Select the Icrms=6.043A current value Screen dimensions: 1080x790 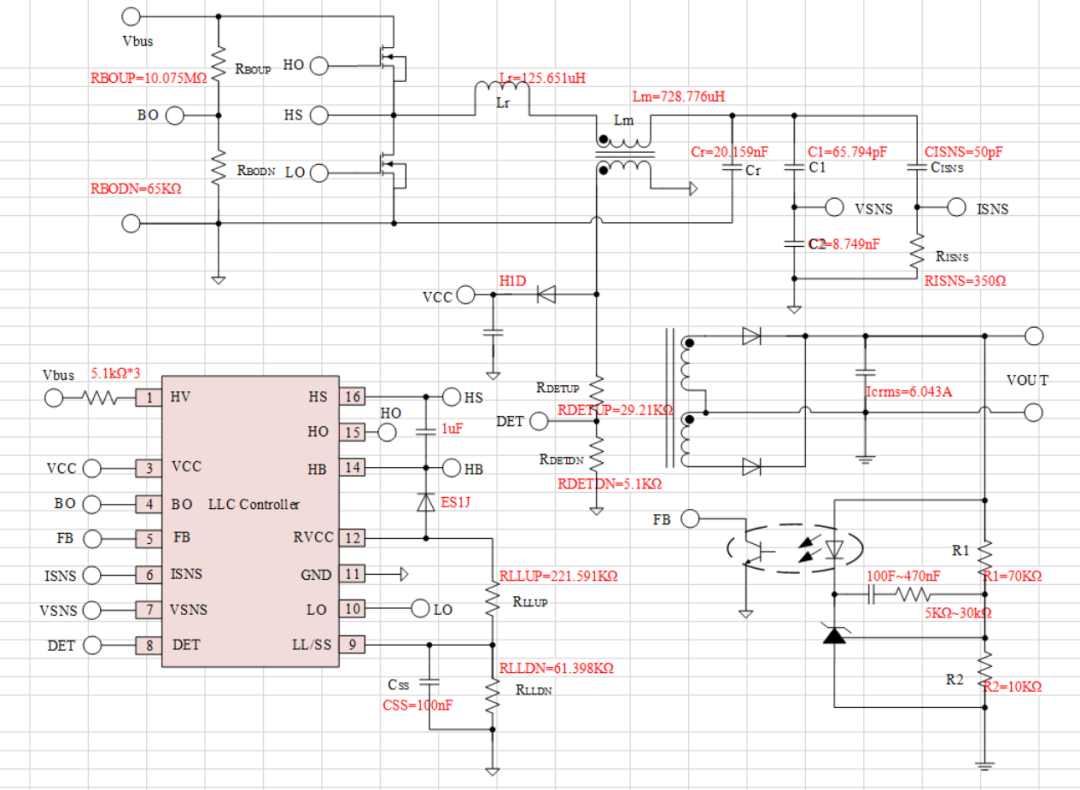pos(908,392)
